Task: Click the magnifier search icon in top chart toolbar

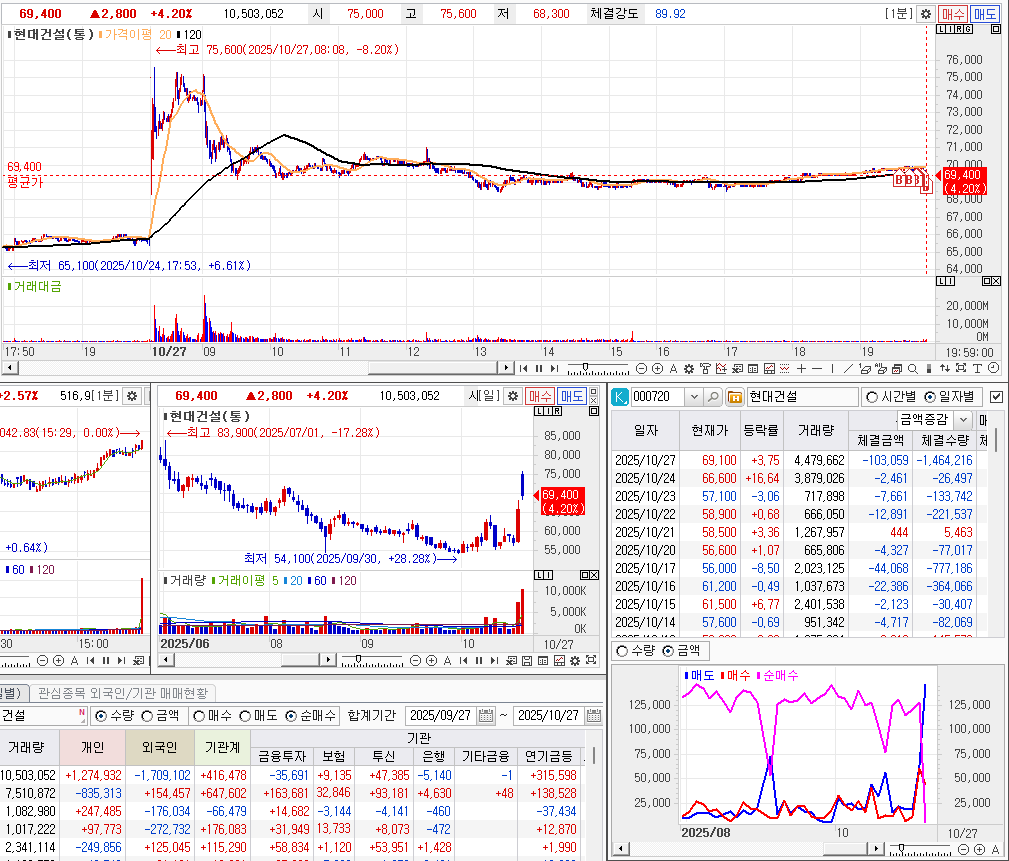Action: click(912, 369)
